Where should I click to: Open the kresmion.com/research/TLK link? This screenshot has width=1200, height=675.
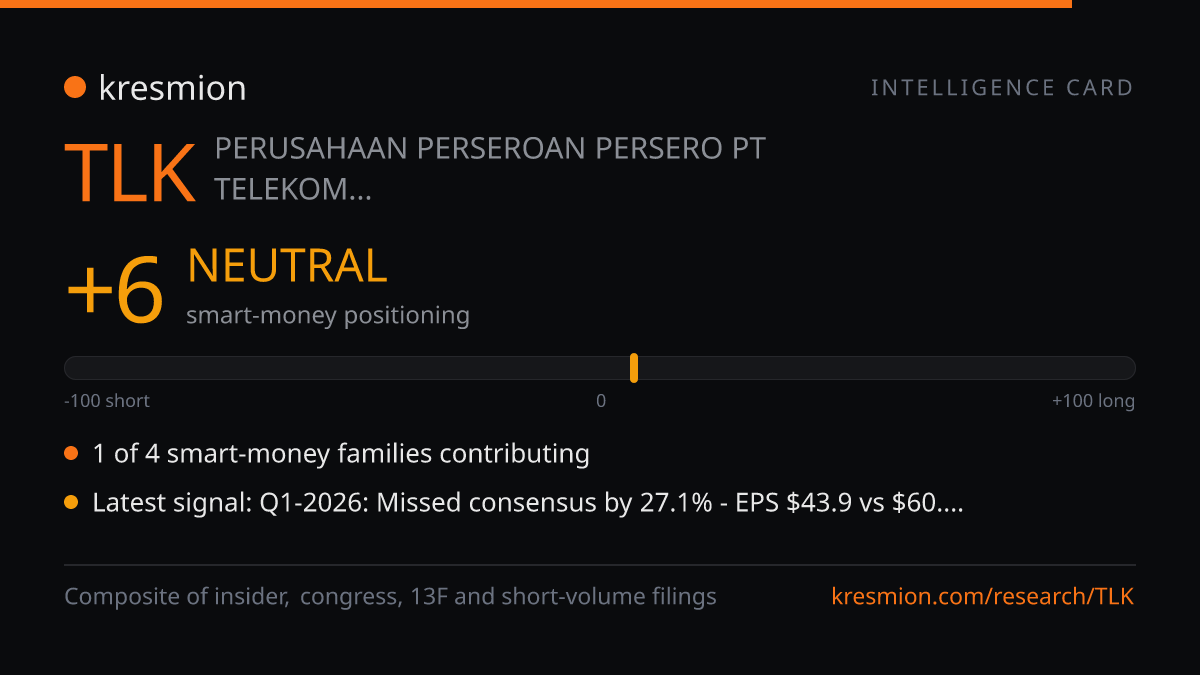tap(983, 597)
